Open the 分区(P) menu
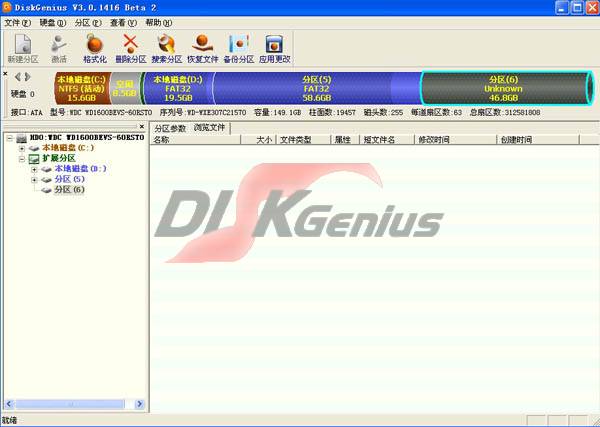This screenshot has width=600, height=427. pos(88,23)
